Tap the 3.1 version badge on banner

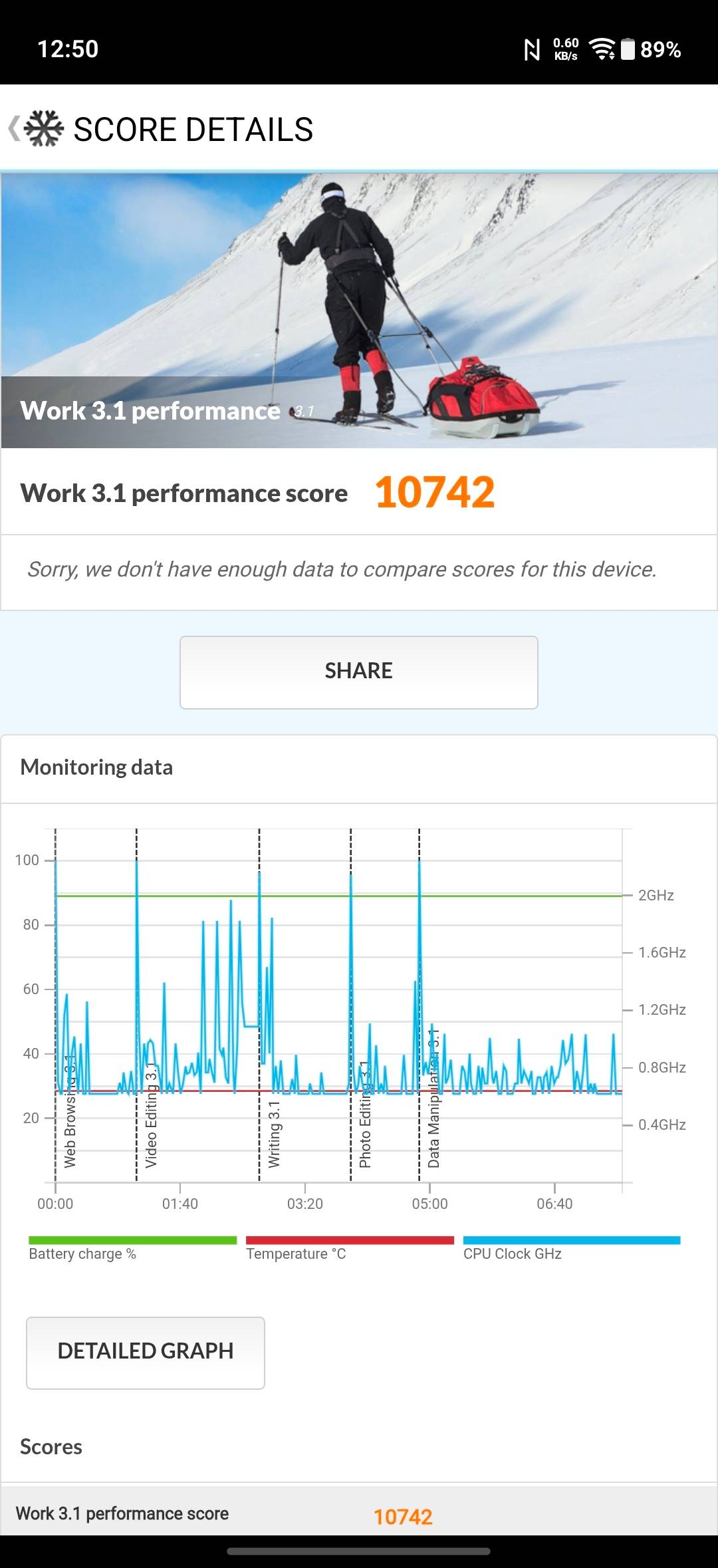(x=302, y=412)
